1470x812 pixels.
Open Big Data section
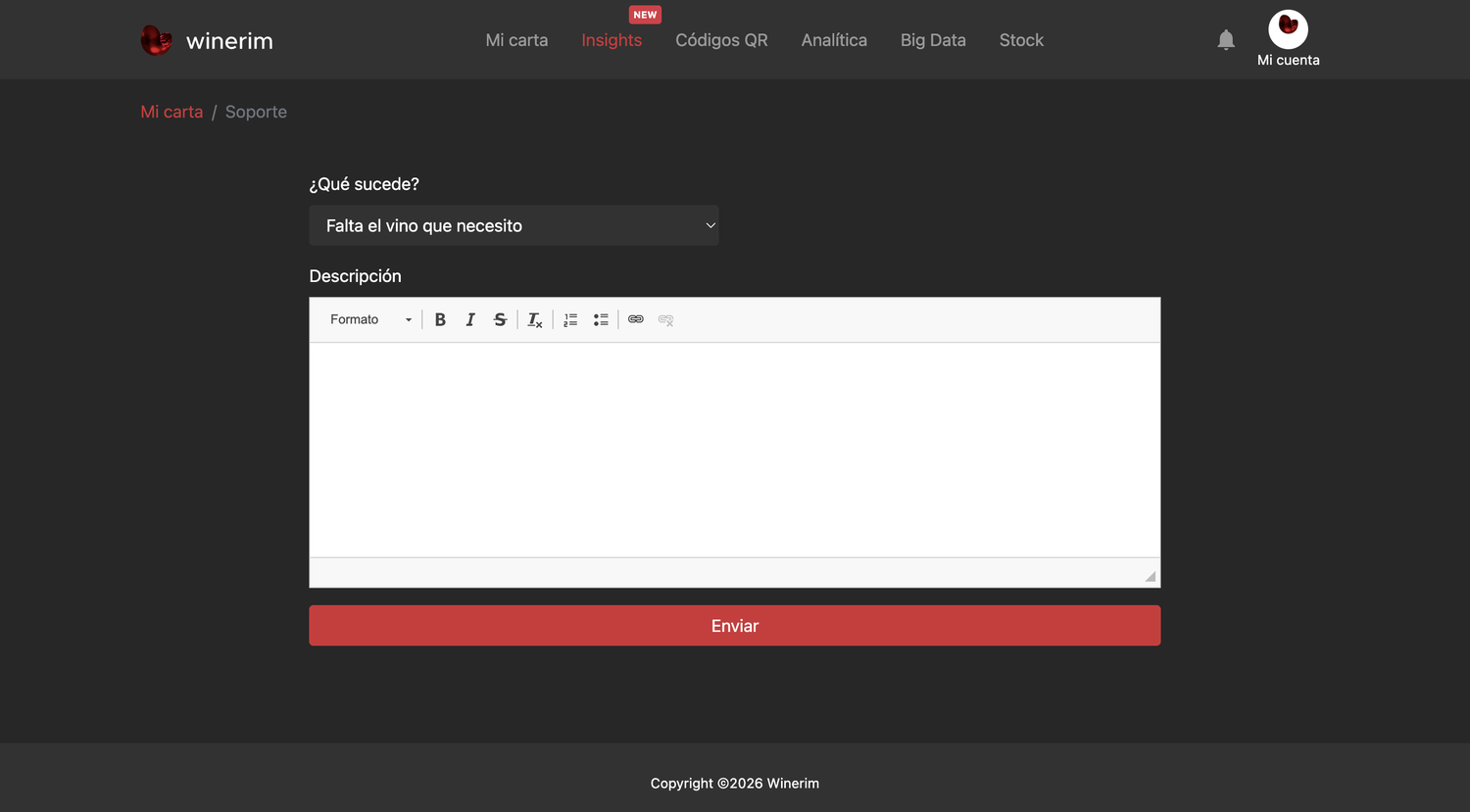pyautogui.click(x=933, y=40)
